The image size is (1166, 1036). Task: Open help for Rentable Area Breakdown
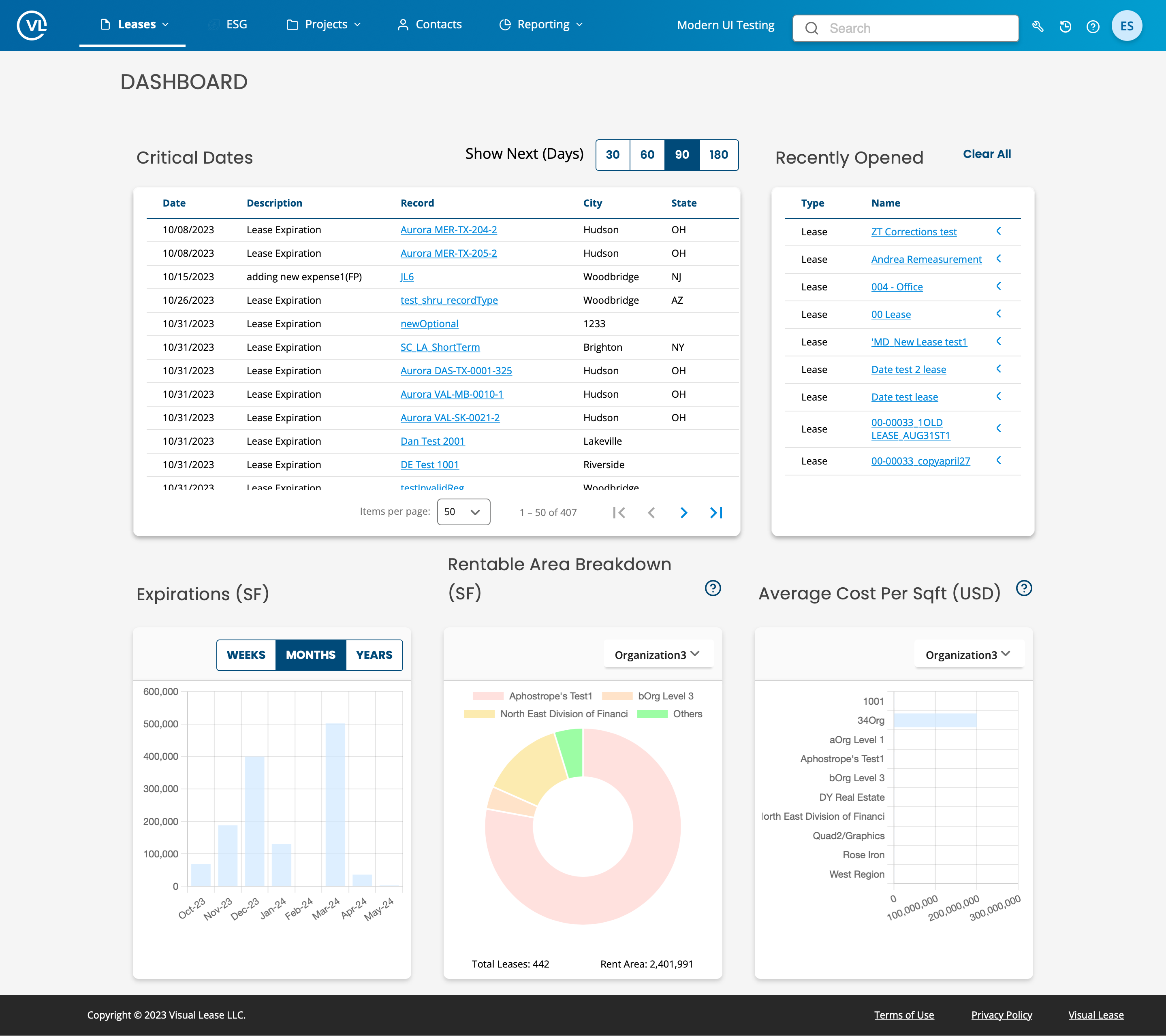(x=713, y=588)
